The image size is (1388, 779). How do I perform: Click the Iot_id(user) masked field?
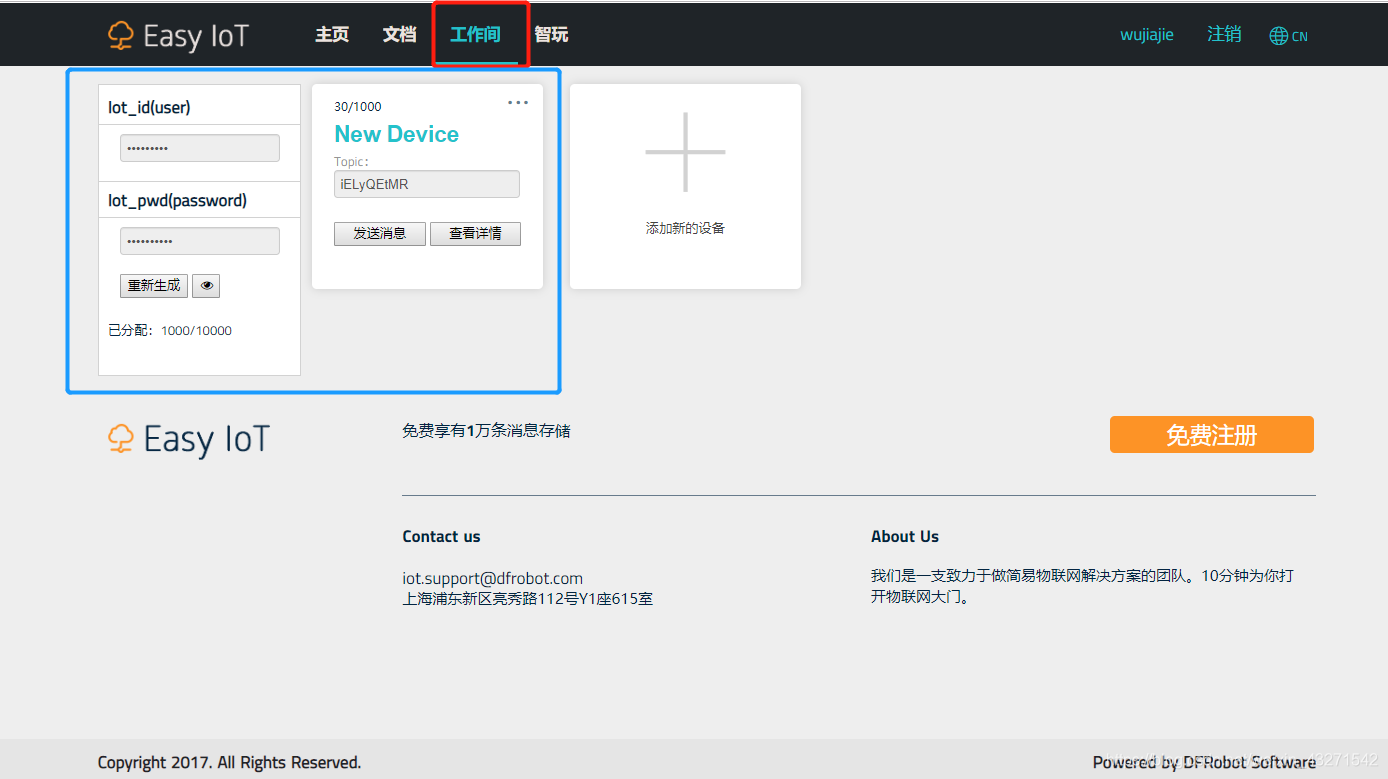(x=200, y=148)
